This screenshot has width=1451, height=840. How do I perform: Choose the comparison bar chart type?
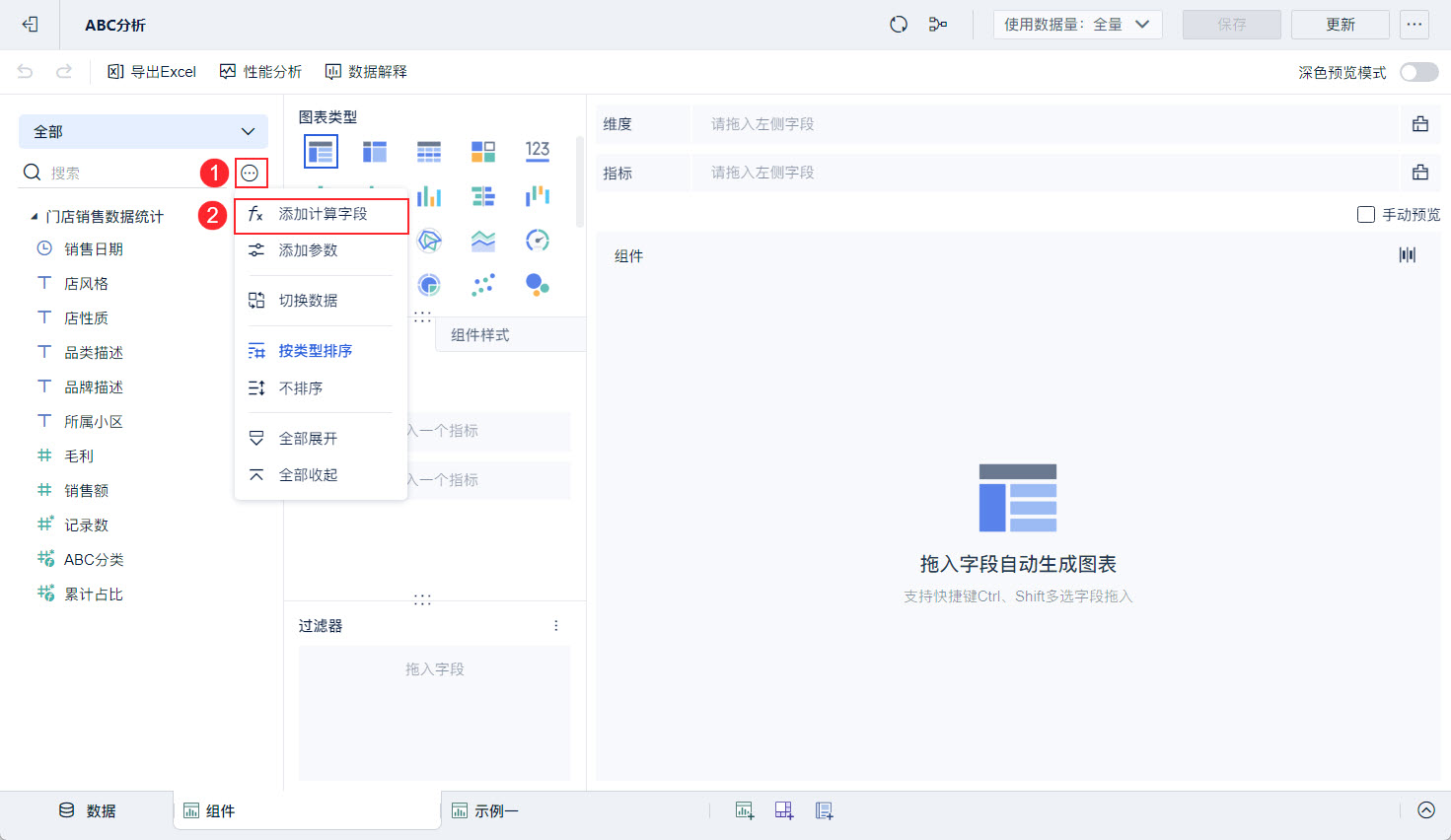coord(483,196)
